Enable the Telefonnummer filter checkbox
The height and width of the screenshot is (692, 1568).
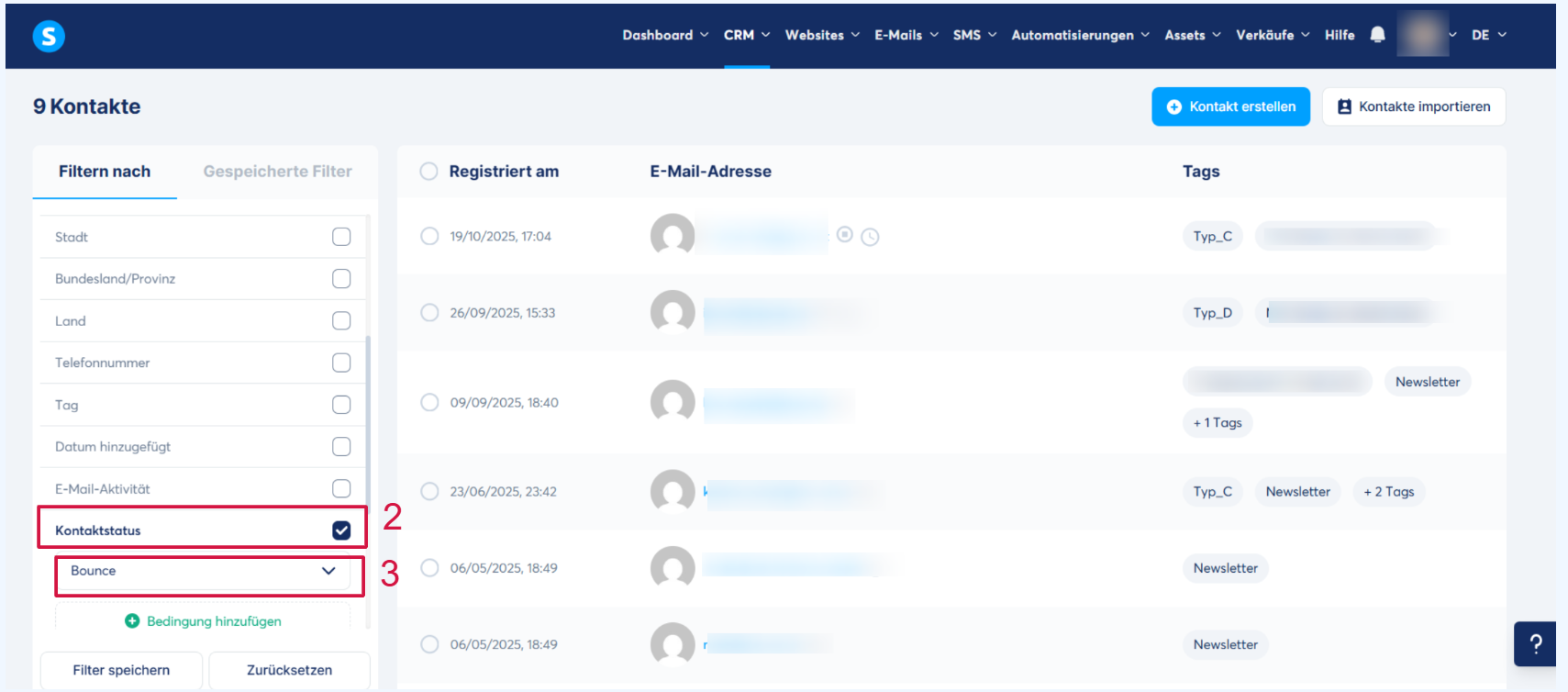click(341, 363)
